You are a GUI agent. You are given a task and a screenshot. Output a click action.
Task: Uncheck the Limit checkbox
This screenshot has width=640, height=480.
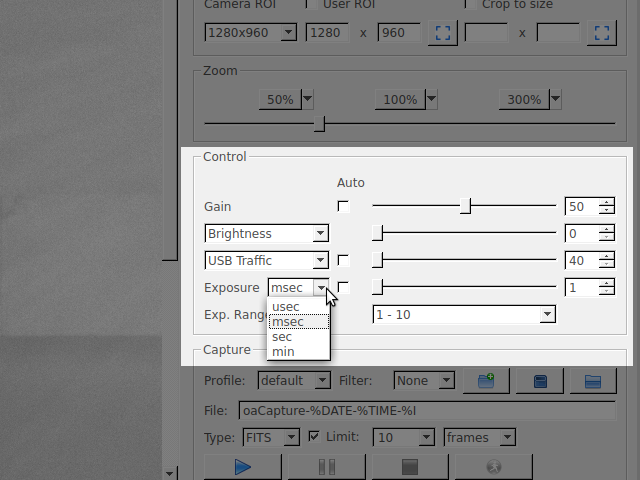[x=313, y=437]
